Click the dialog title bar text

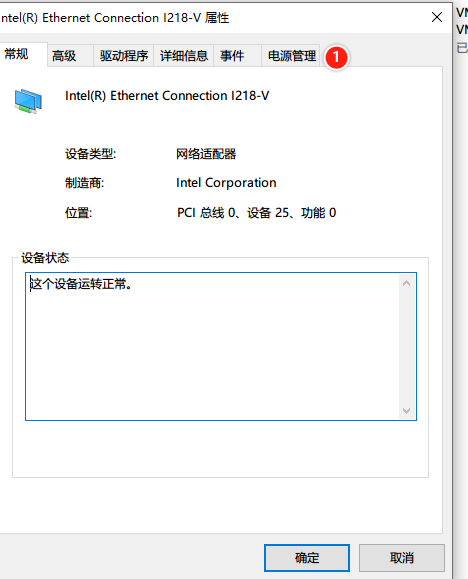(x=115, y=17)
